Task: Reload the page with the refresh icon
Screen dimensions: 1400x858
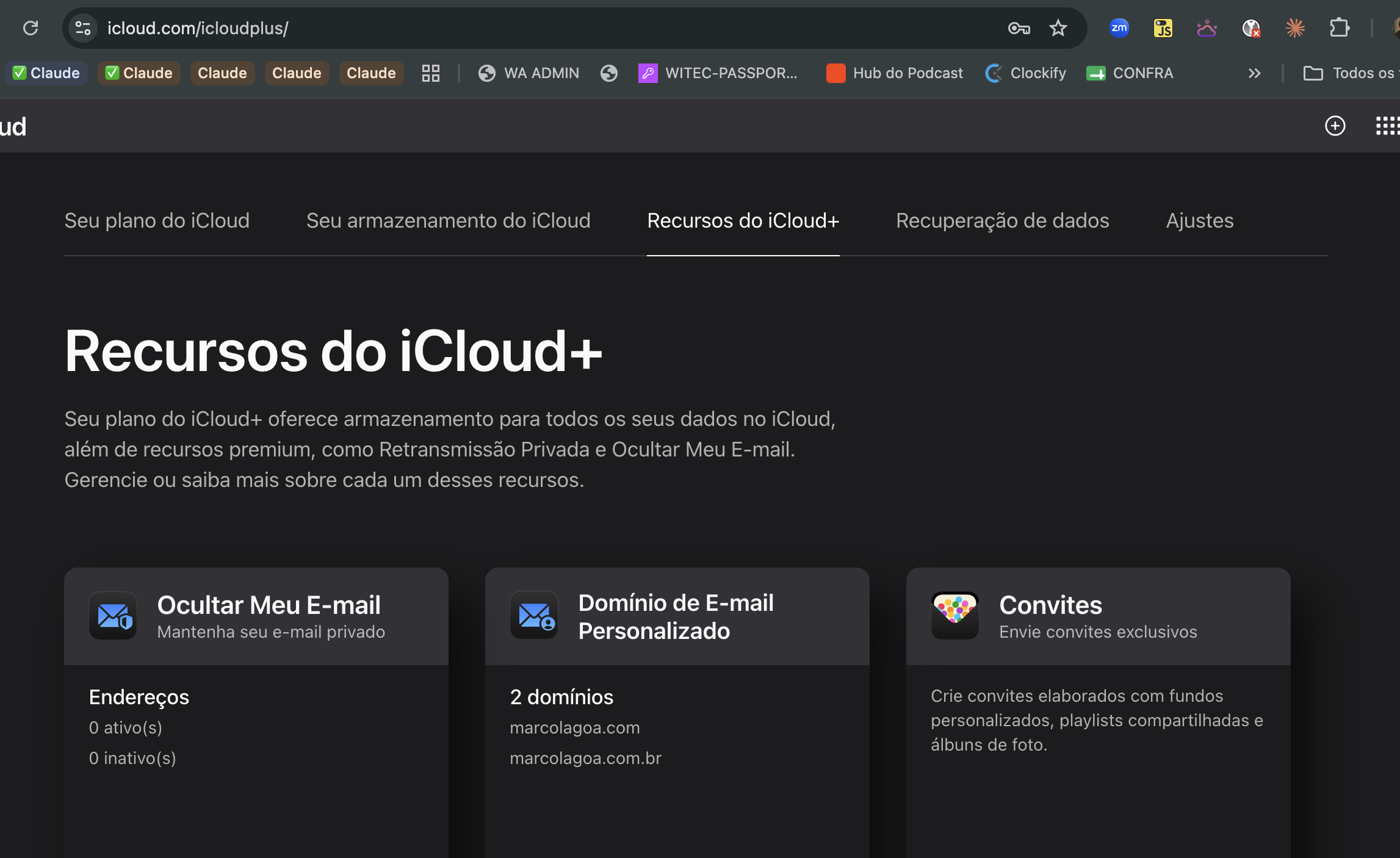Action: click(31, 28)
